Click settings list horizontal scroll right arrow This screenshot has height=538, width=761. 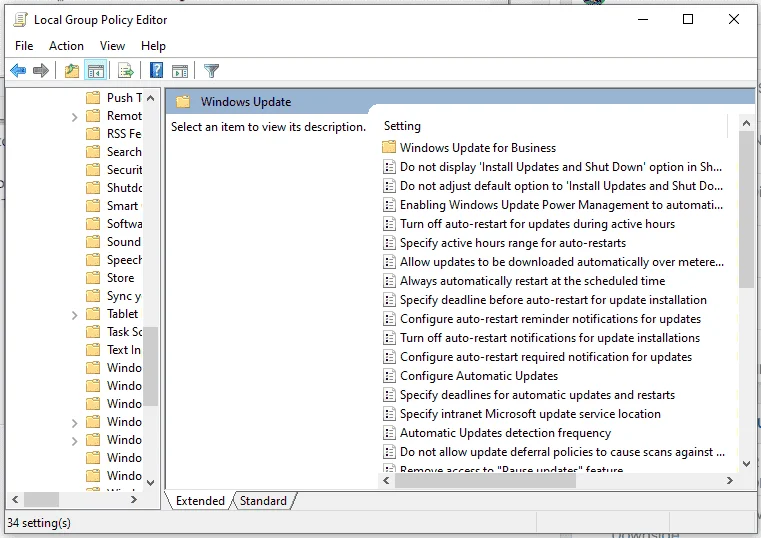tap(729, 480)
